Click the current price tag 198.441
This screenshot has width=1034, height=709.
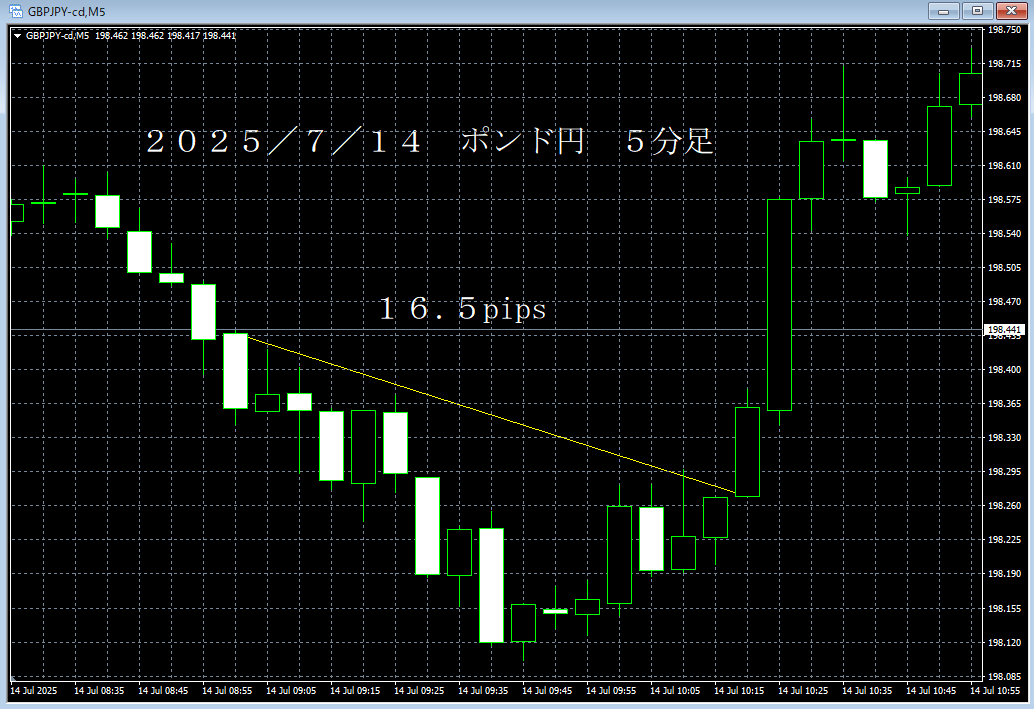tap(1004, 330)
